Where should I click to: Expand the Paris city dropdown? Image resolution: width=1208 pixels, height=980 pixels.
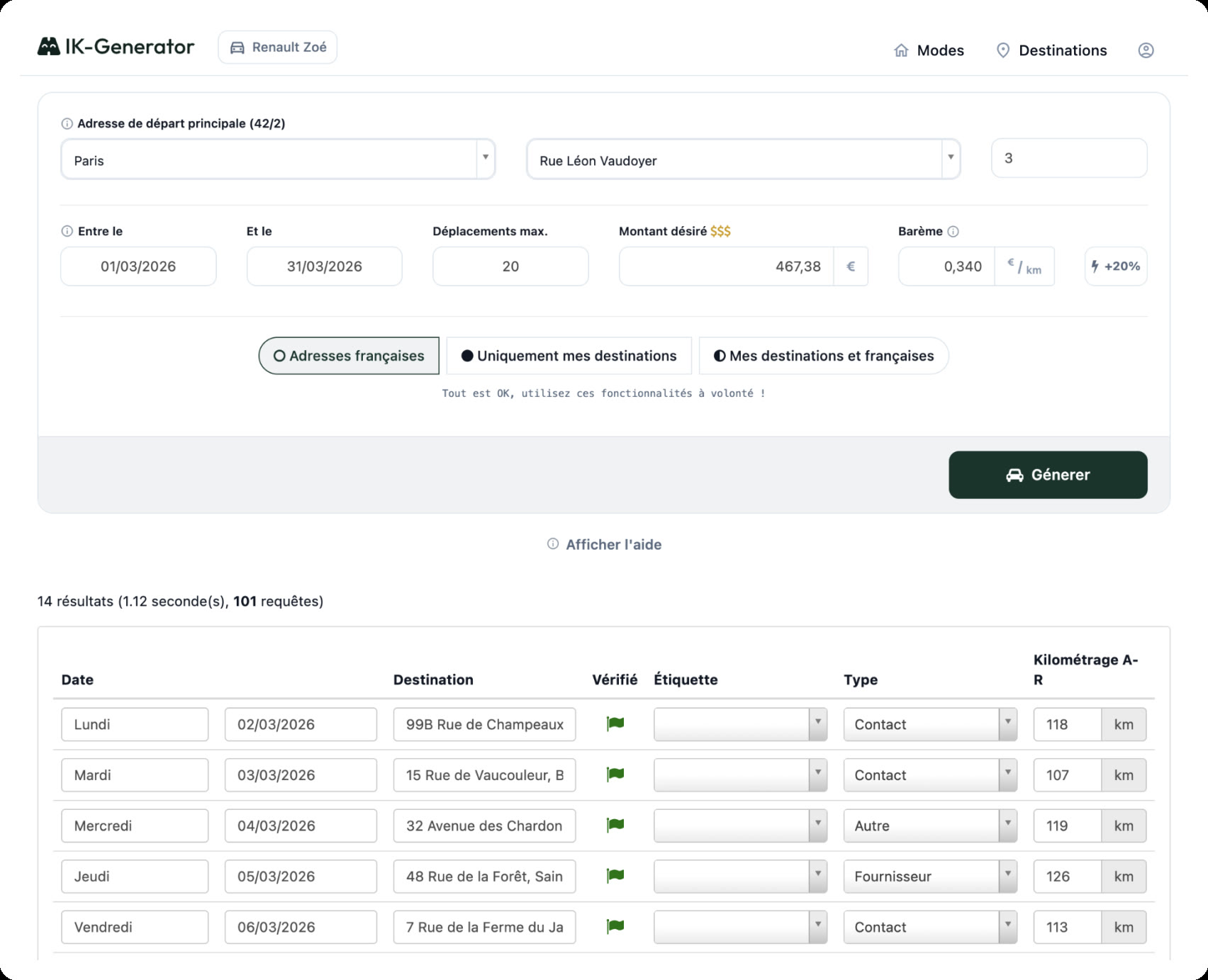click(485, 157)
